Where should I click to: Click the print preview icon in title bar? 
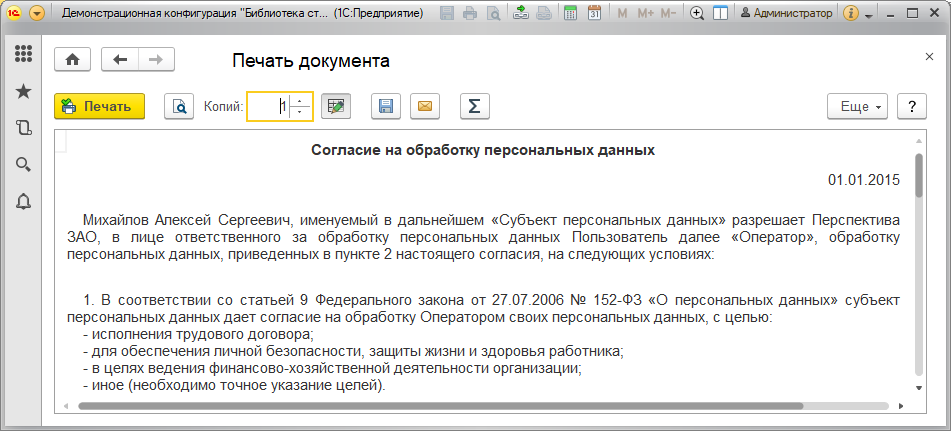pos(493,13)
